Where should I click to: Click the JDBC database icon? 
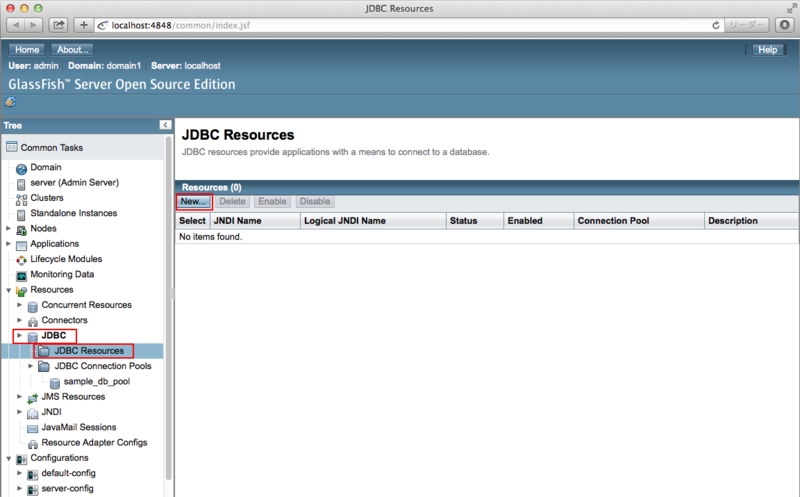pos(33,337)
